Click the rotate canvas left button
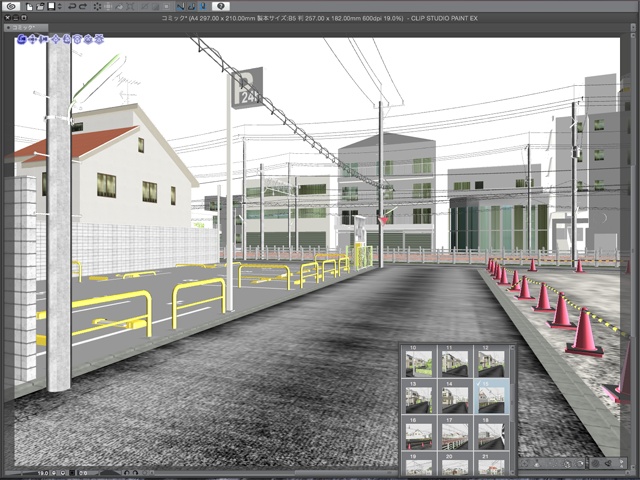Viewport: 640px width, 480px height. (x=127, y=473)
